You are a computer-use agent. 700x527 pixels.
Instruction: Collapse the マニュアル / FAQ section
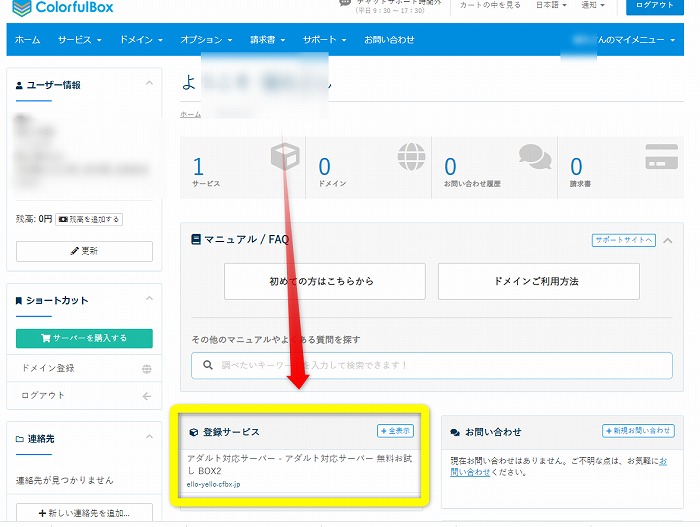(668, 240)
